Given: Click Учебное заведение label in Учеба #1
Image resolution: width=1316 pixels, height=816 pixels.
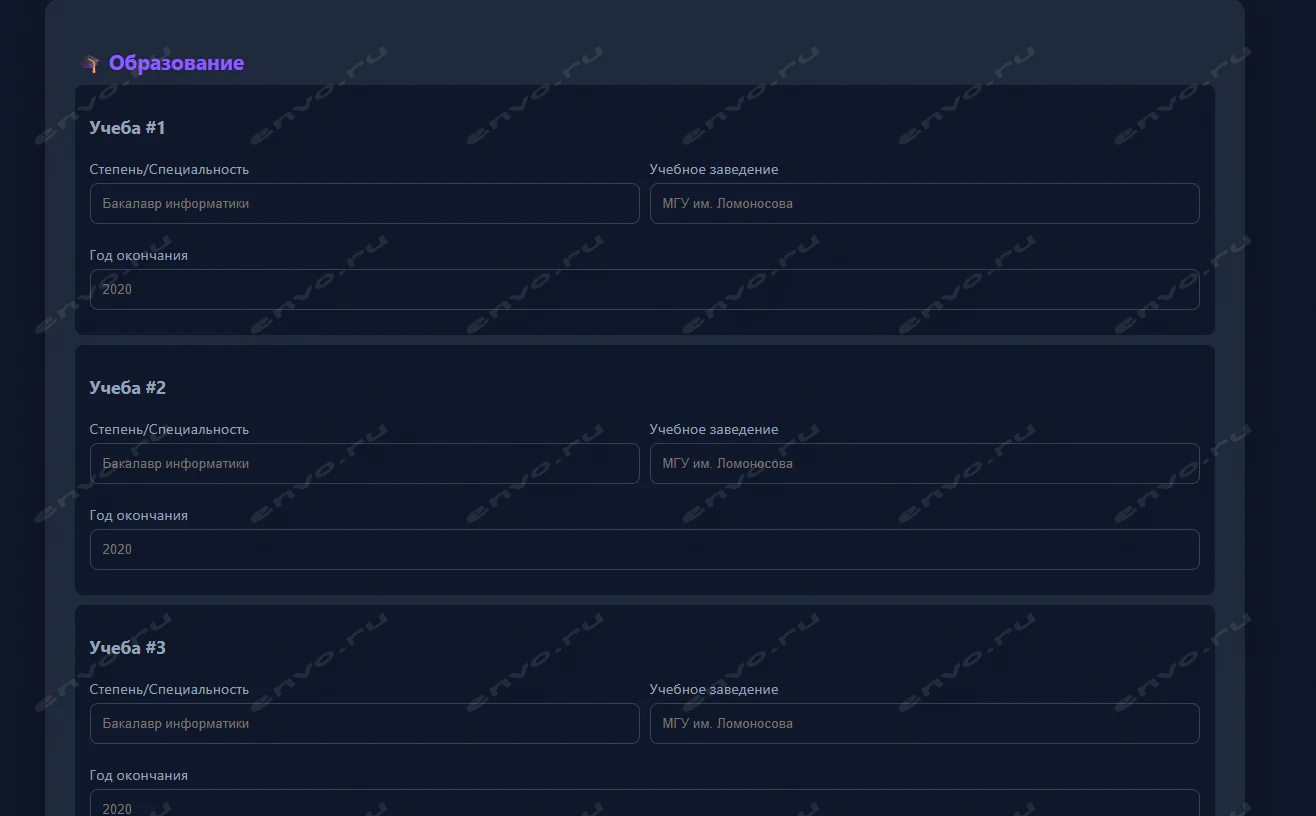Looking at the screenshot, I should [x=713, y=169].
